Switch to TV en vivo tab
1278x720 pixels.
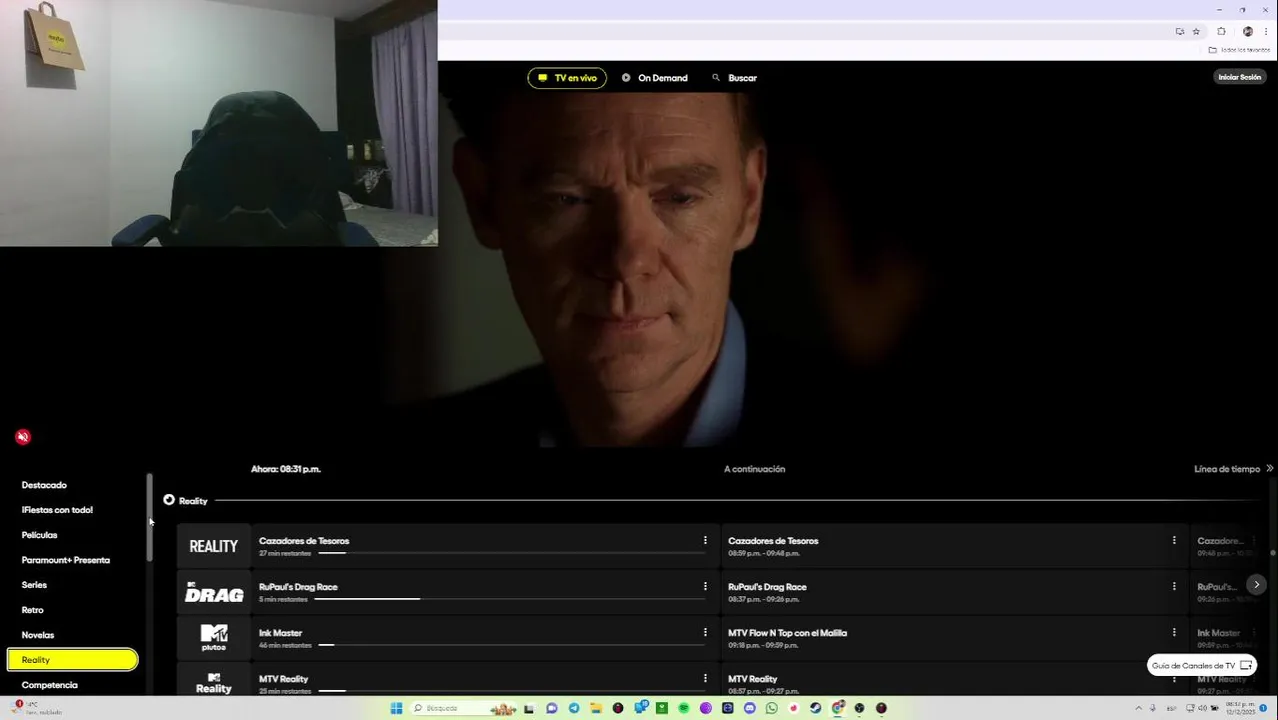click(x=567, y=78)
